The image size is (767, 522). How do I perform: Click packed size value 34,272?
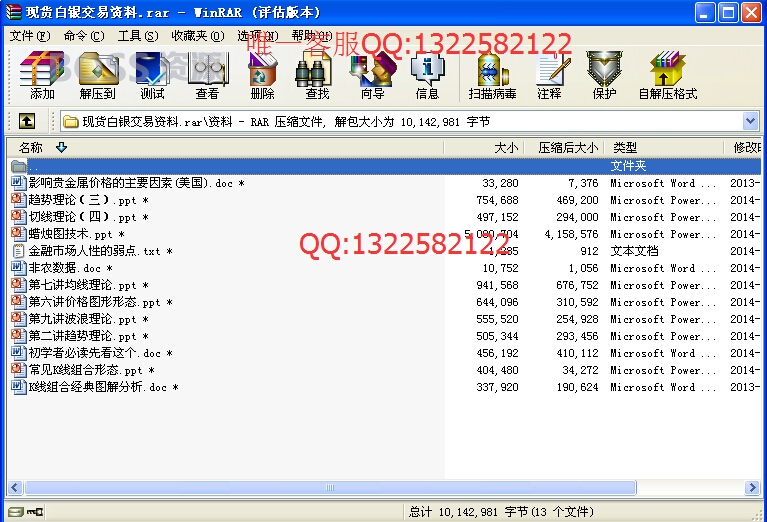[580, 370]
